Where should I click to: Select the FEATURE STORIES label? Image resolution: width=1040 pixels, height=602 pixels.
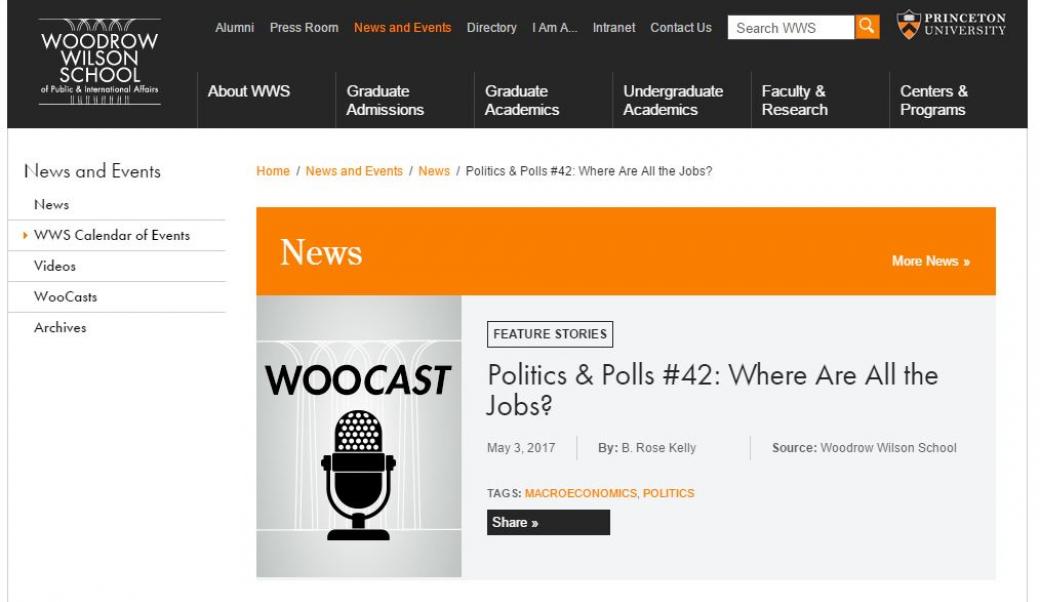point(549,334)
